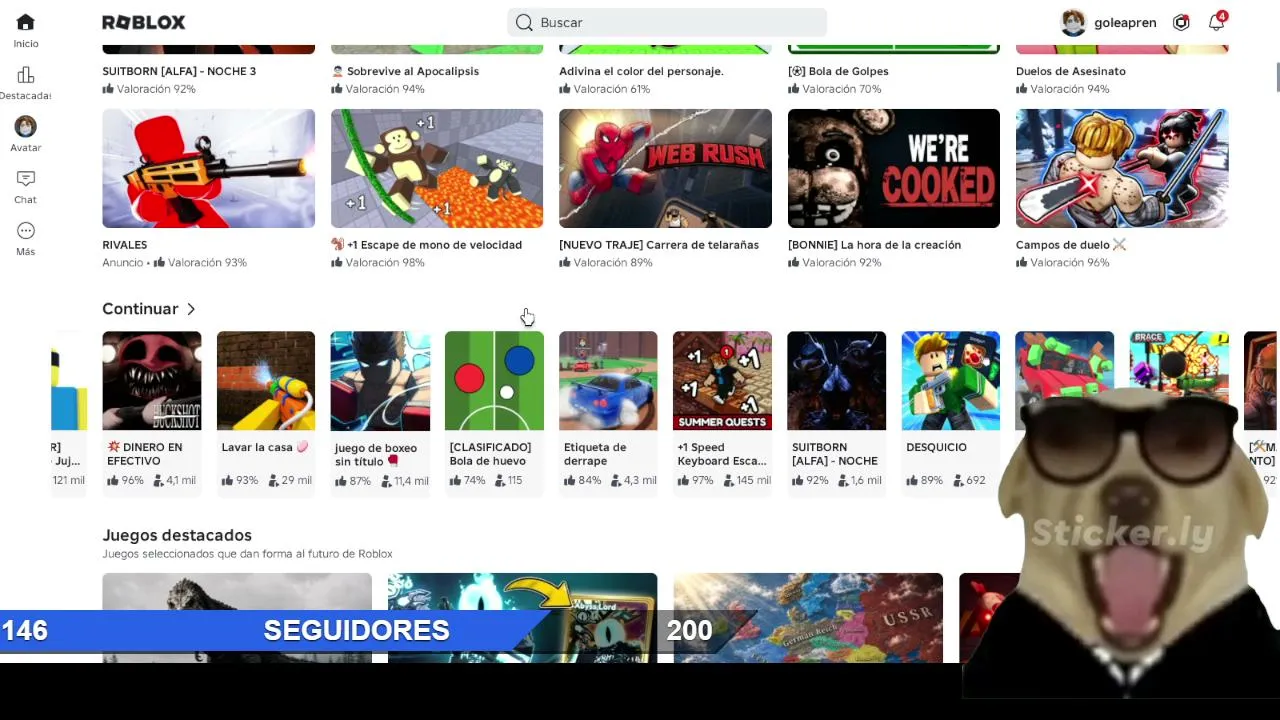Open the Campos de duelo thumbnail
The image size is (1280, 720).
1122,168
